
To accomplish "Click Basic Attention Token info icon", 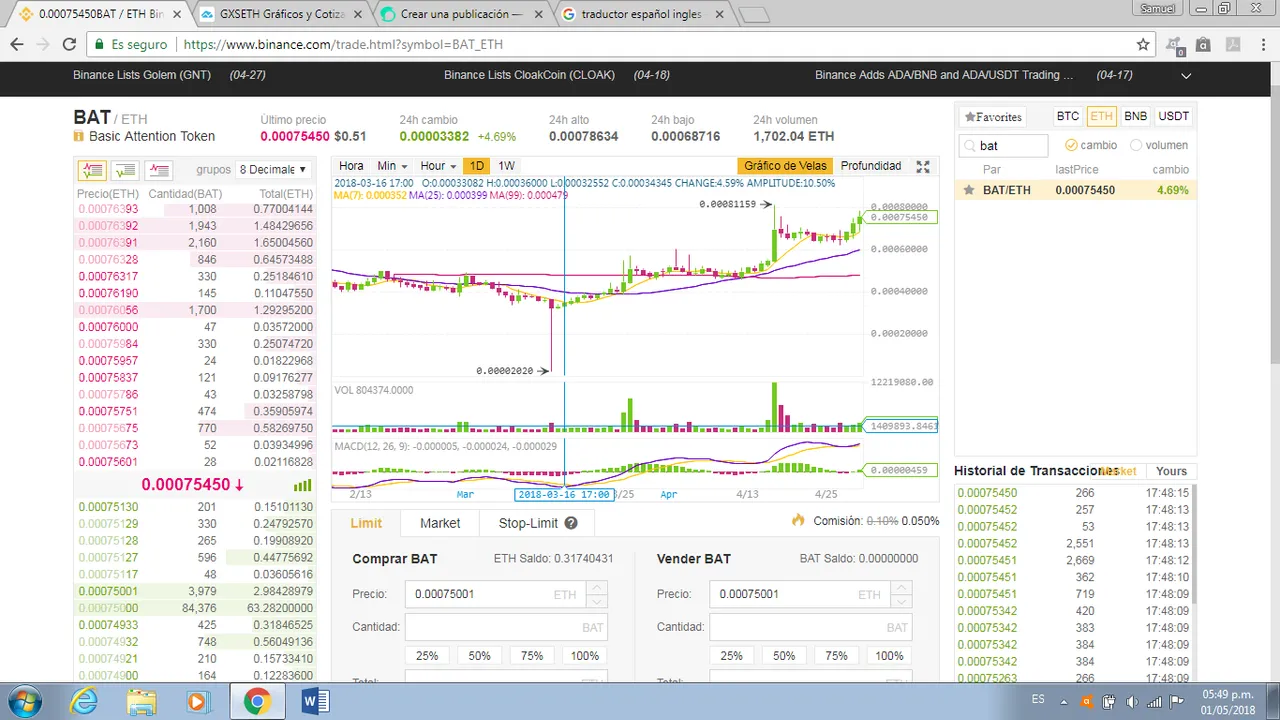I will click(x=78, y=136).
